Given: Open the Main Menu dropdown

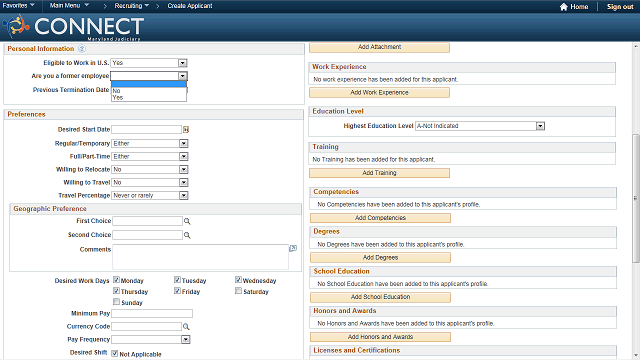Looking at the screenshot, I should click(69, 5).
